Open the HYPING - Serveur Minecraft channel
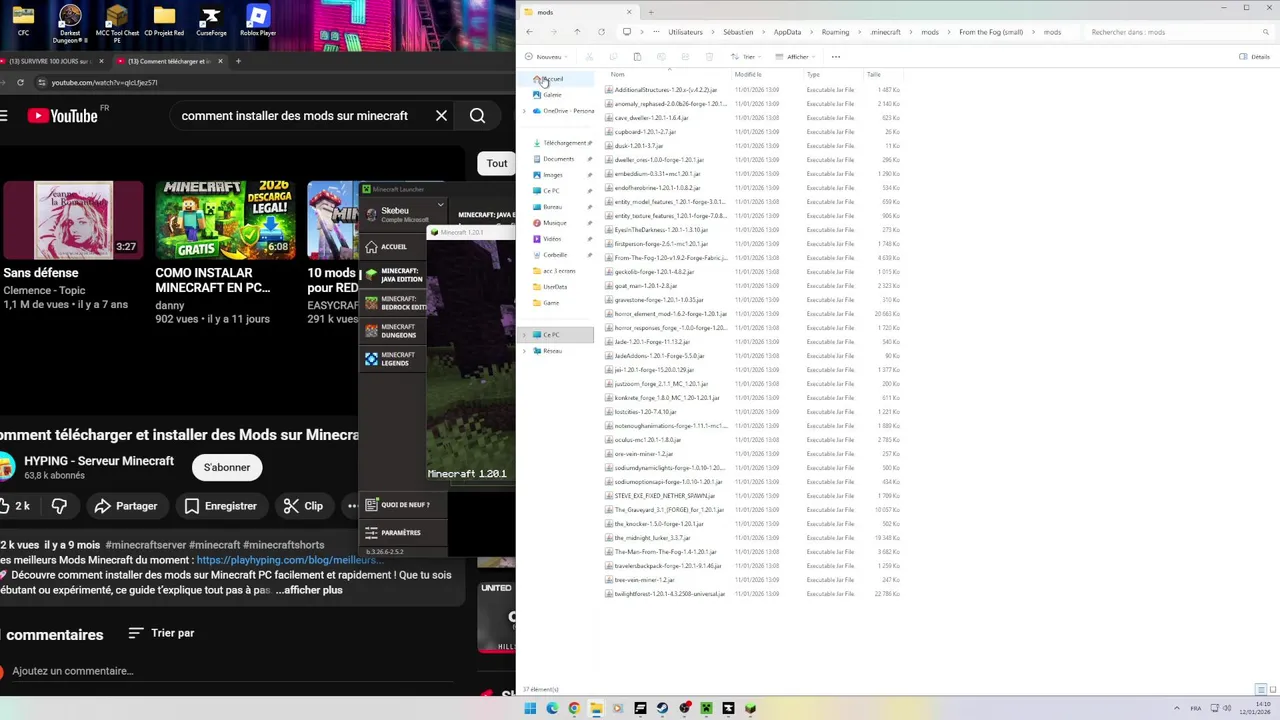1280x720 pixels. 99,461
